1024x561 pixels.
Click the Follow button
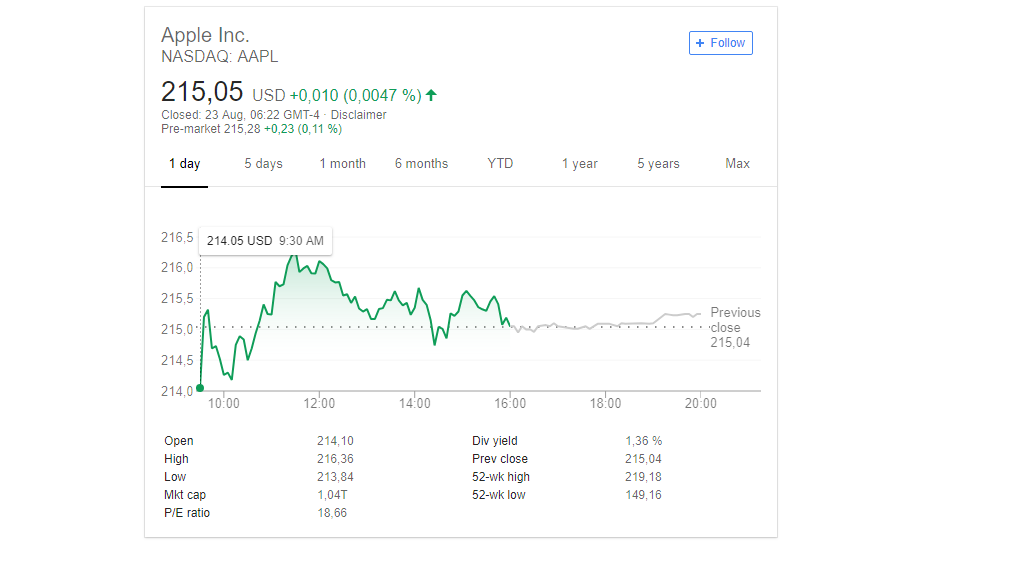coord(720,43)
